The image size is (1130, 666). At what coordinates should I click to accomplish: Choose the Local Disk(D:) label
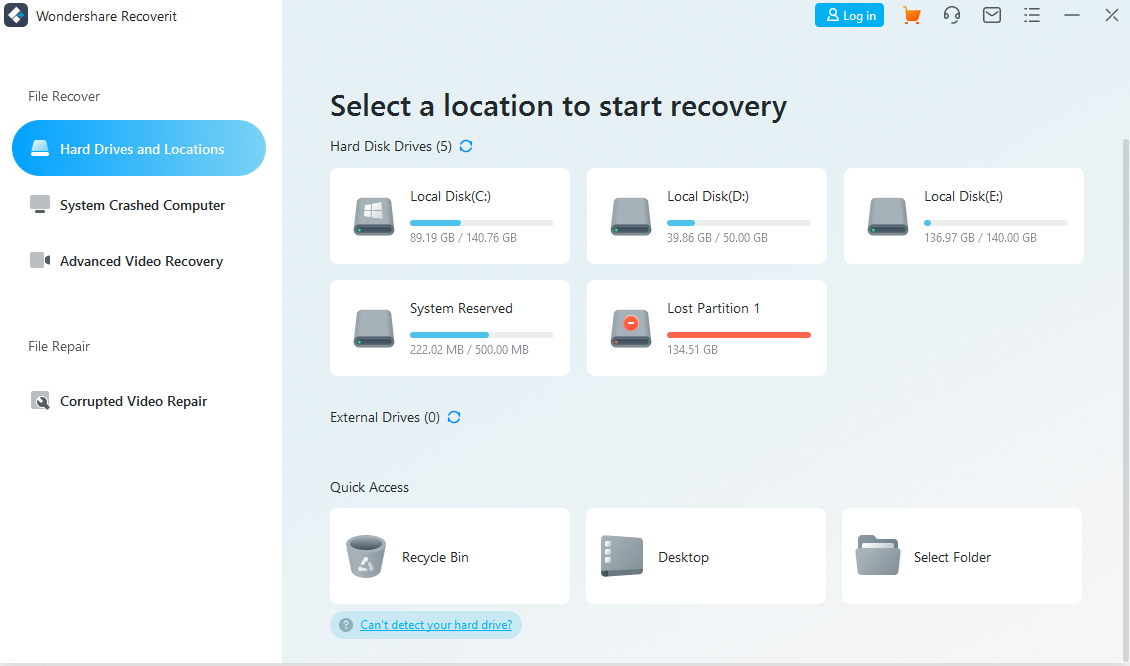pos(708,197)
